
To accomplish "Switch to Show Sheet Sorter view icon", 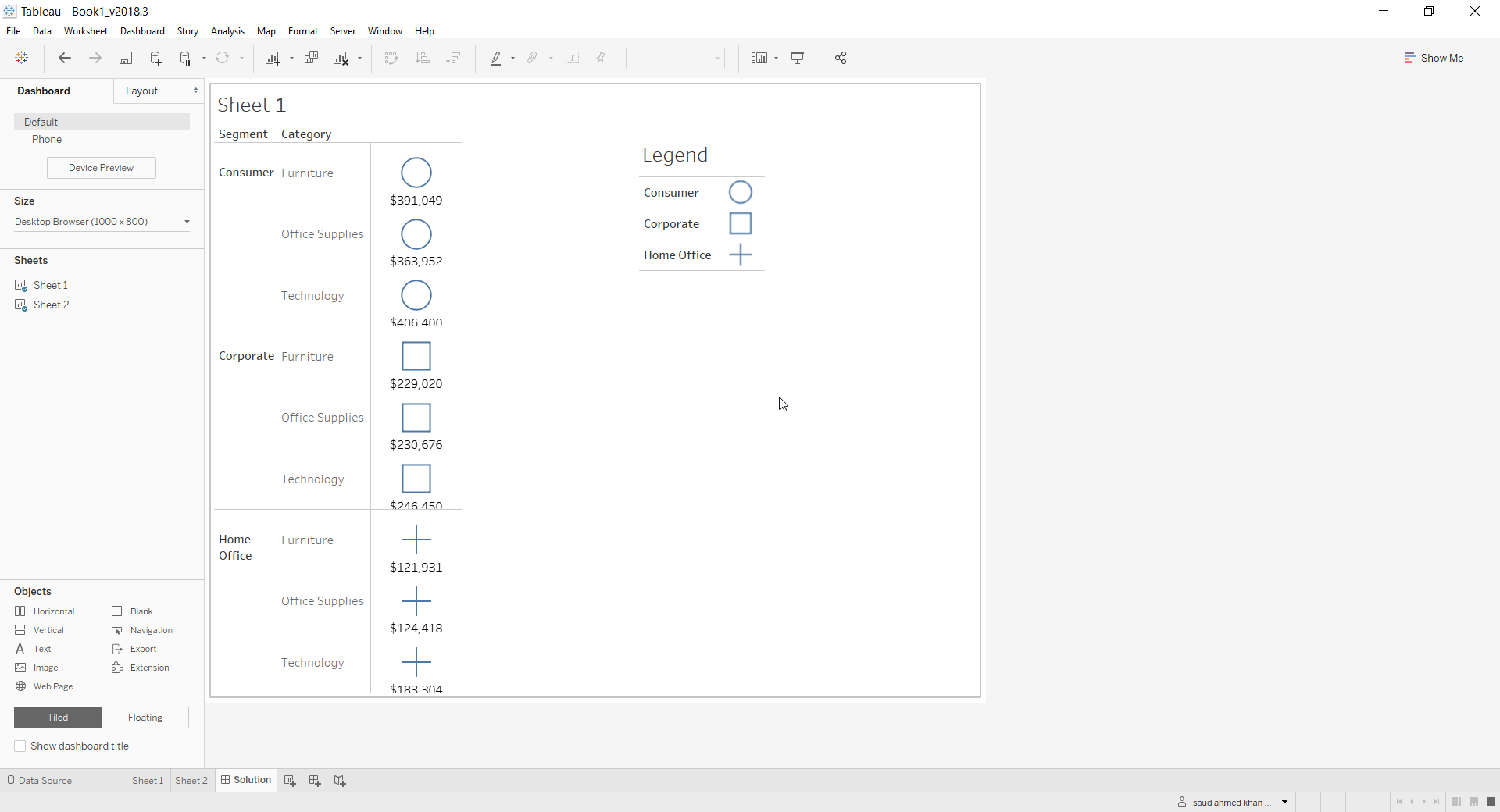I will pos(1457,802).
